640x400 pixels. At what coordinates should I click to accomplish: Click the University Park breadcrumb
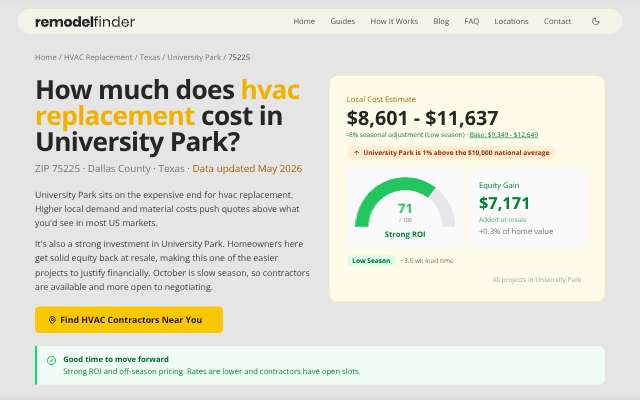coord(194,57)
